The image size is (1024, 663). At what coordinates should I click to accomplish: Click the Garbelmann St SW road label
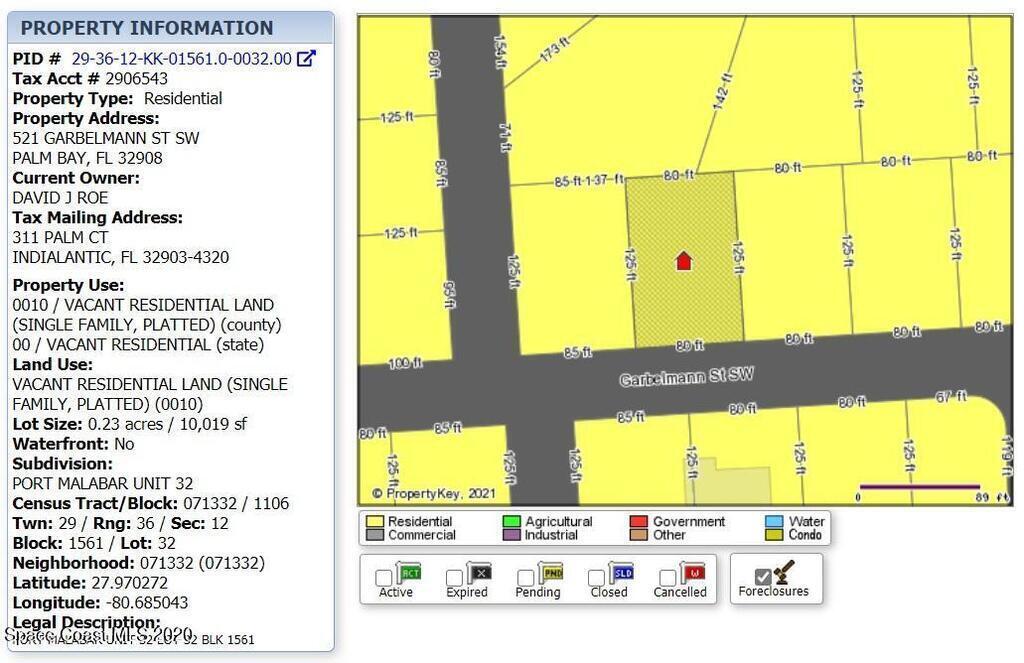click(686, 378)
